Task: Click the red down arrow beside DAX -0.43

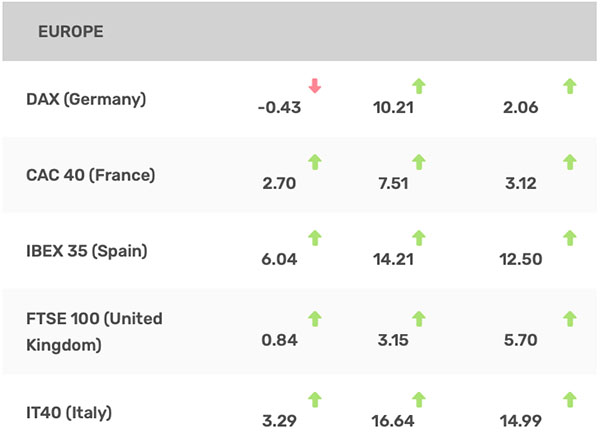Action: (x=315, y=86)
